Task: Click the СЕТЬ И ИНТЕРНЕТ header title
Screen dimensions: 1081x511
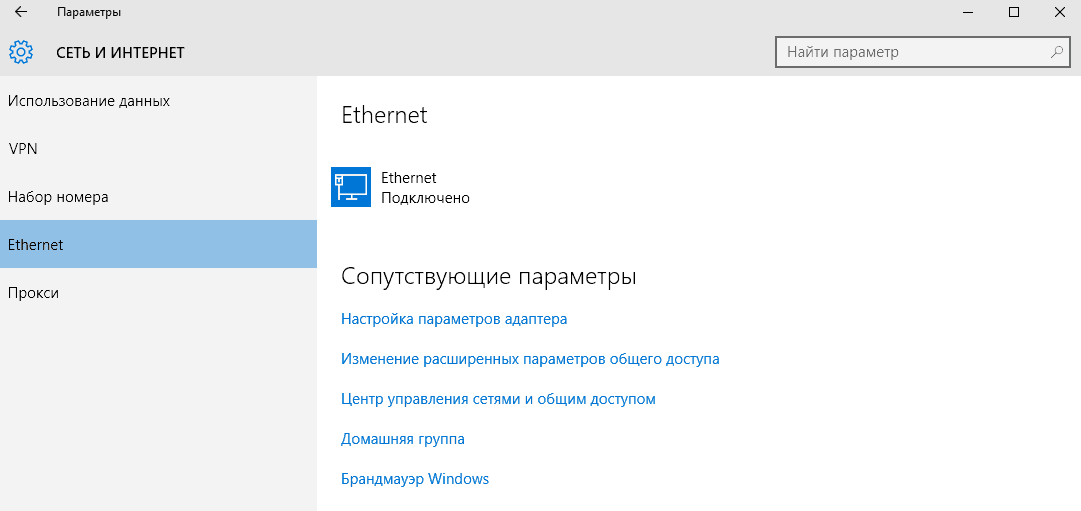Action: (120, 52)
